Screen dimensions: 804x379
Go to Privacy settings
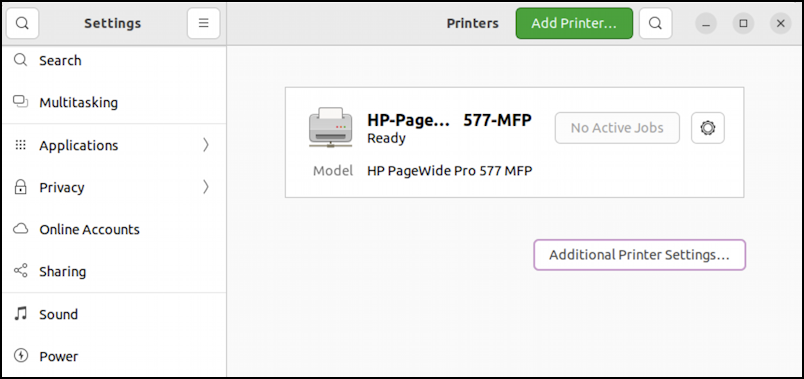click(114, 187)
